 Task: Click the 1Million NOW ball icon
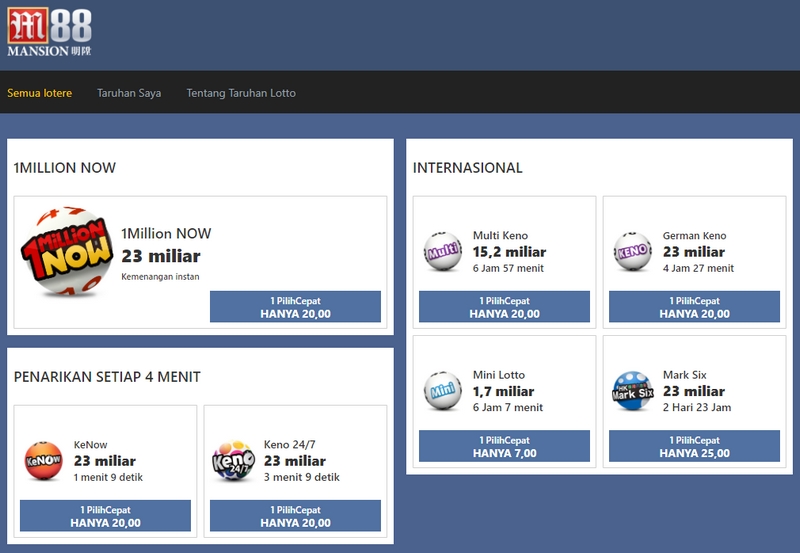point(67,251)
